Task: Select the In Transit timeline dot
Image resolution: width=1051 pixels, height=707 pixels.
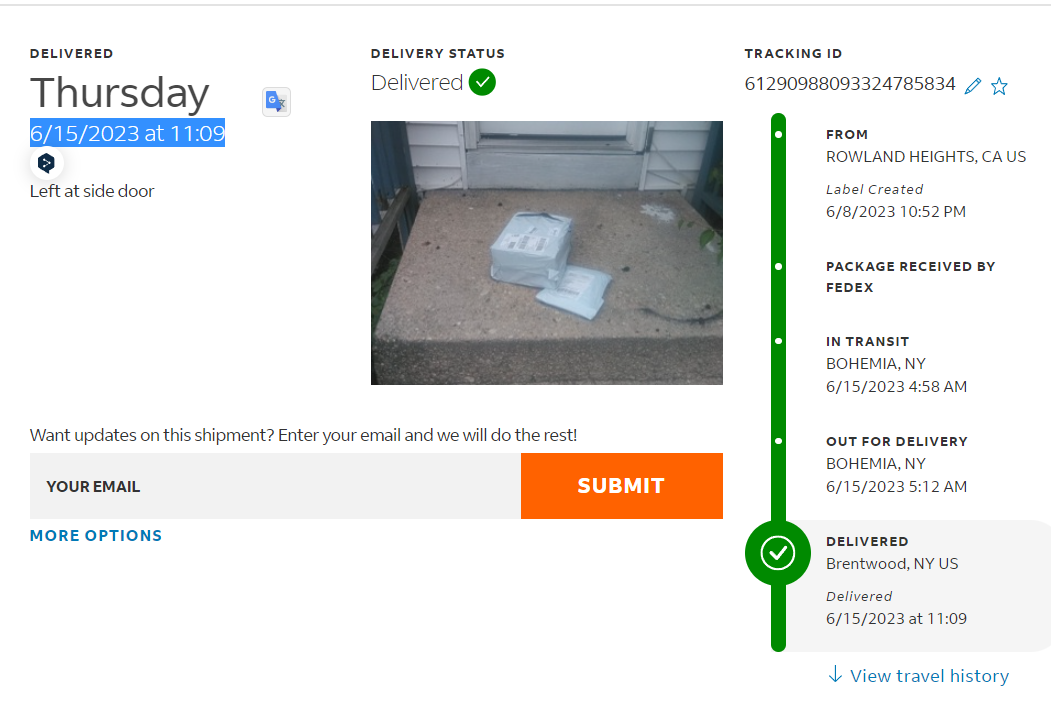Action: [778, 341]
